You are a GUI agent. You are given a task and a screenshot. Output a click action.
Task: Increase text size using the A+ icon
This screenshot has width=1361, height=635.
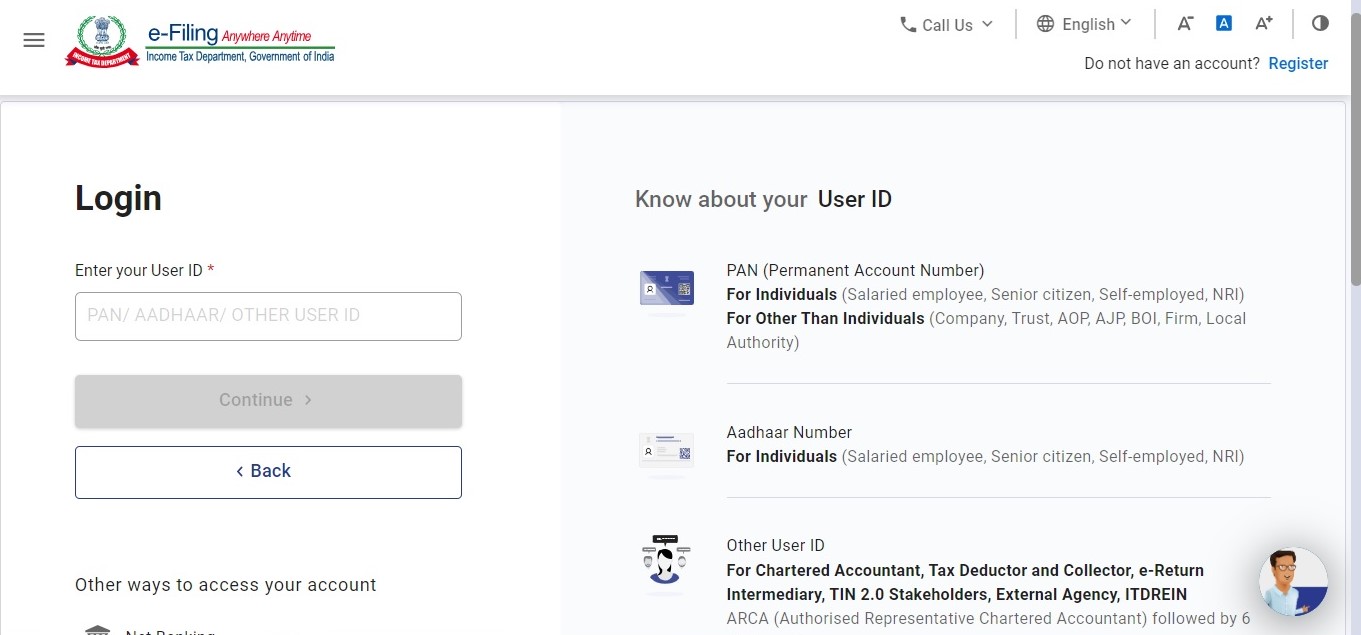point(1263,22)
